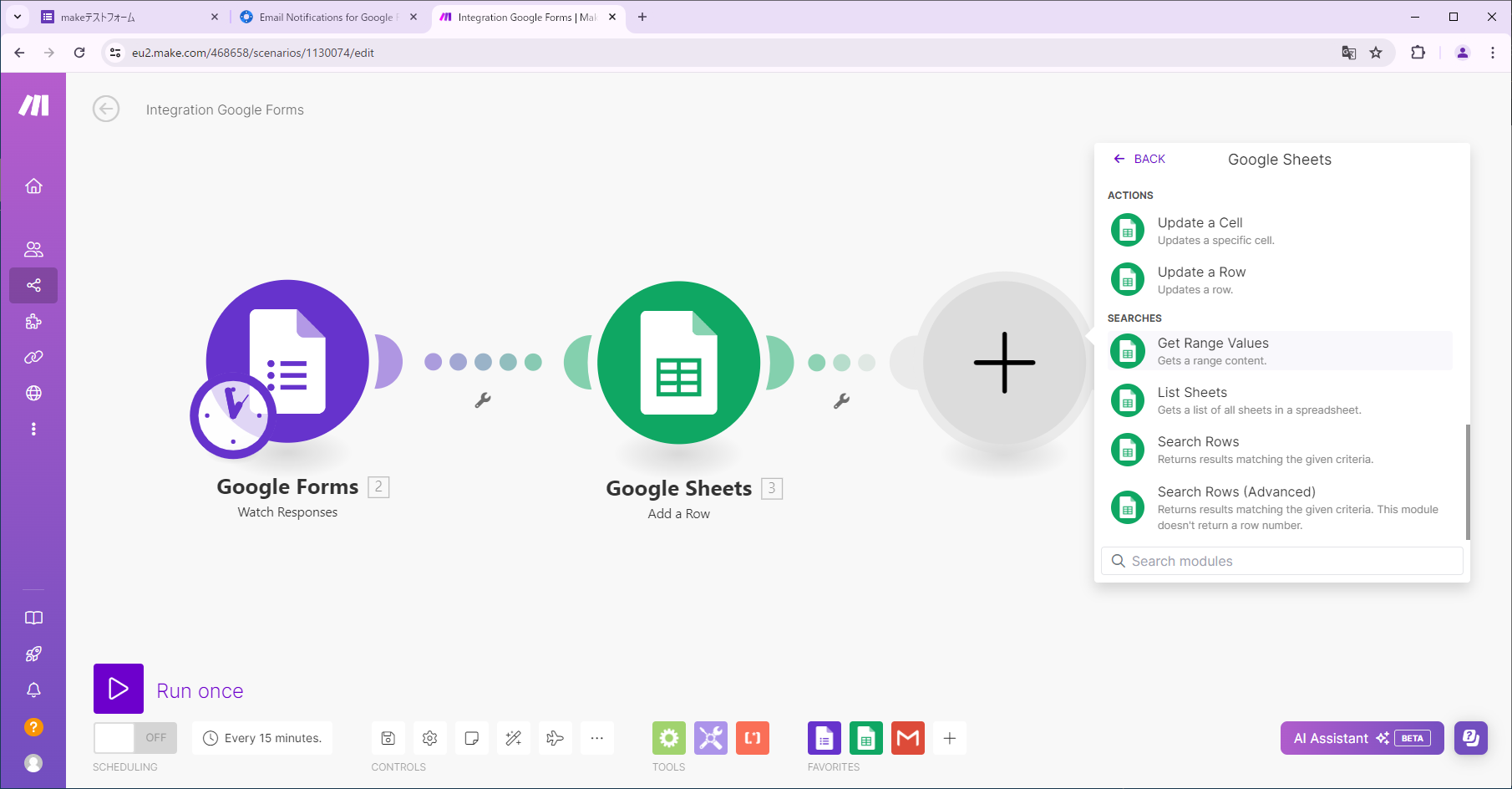This screenshot has height=789, width=1512.
Task: Open the sidebar More dots menu
Action: click(33, 429)
